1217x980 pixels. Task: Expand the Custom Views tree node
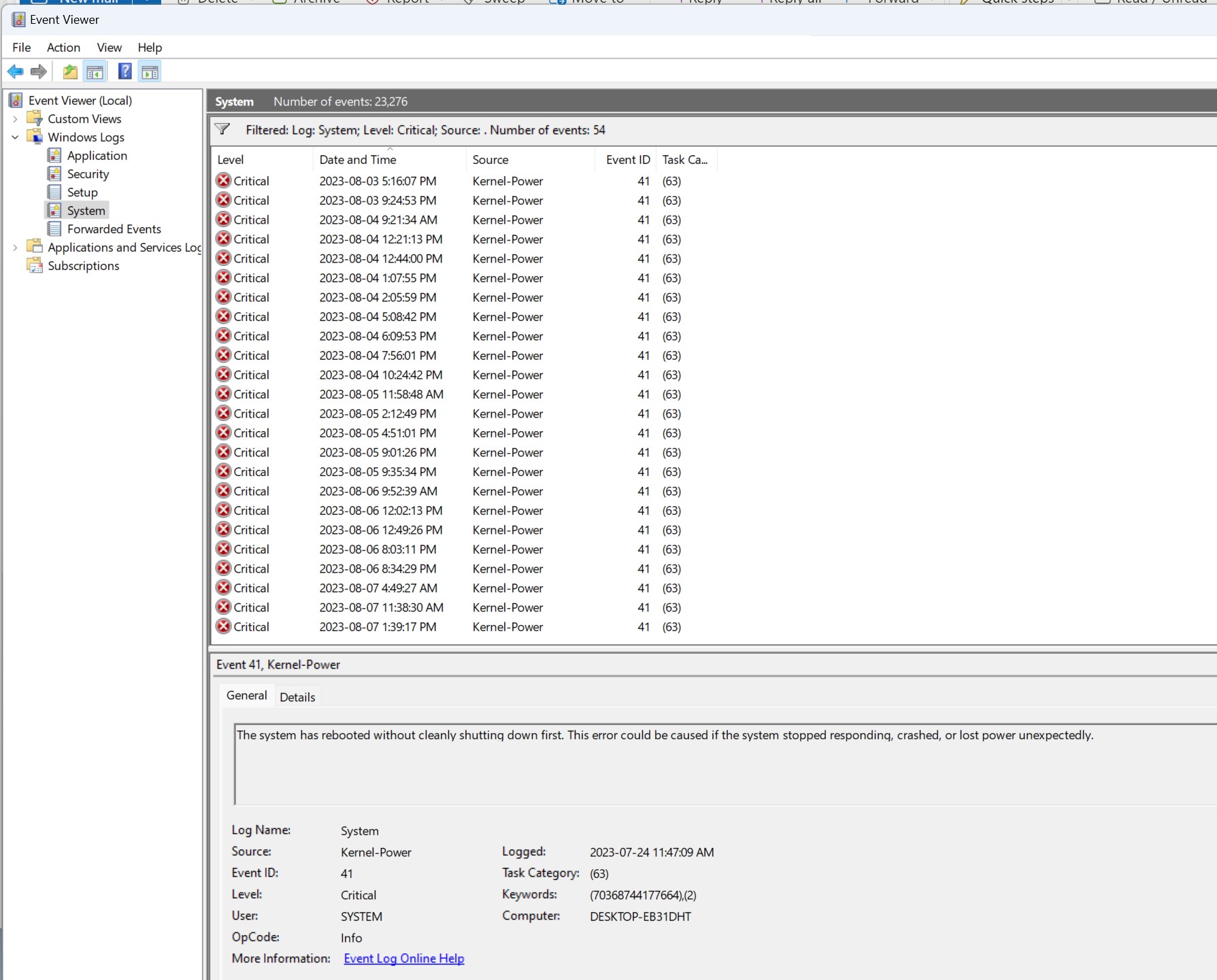(15, 119)
